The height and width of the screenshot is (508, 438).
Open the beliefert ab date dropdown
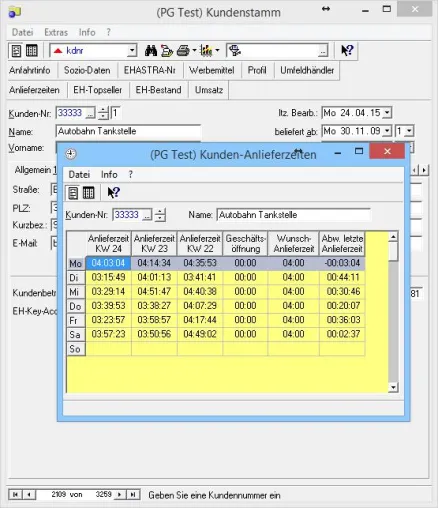tap(387, 131)
